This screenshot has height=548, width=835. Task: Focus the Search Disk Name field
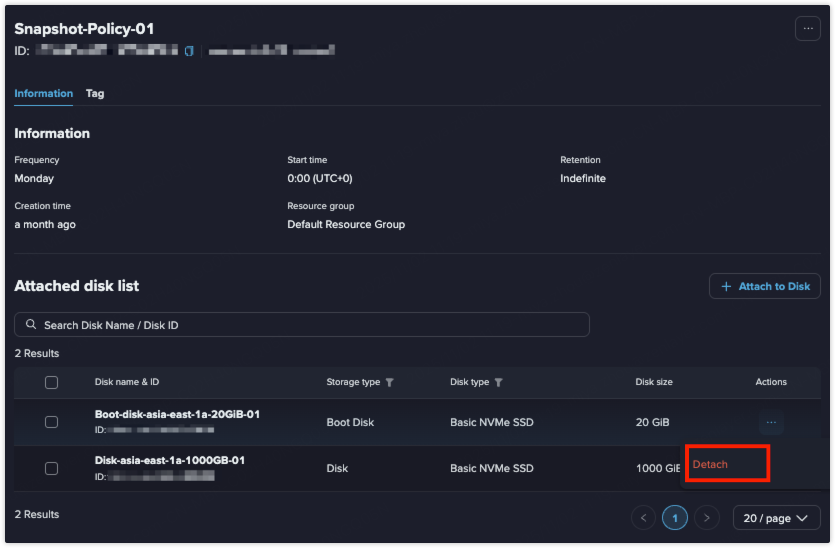(x=310, y=325)
